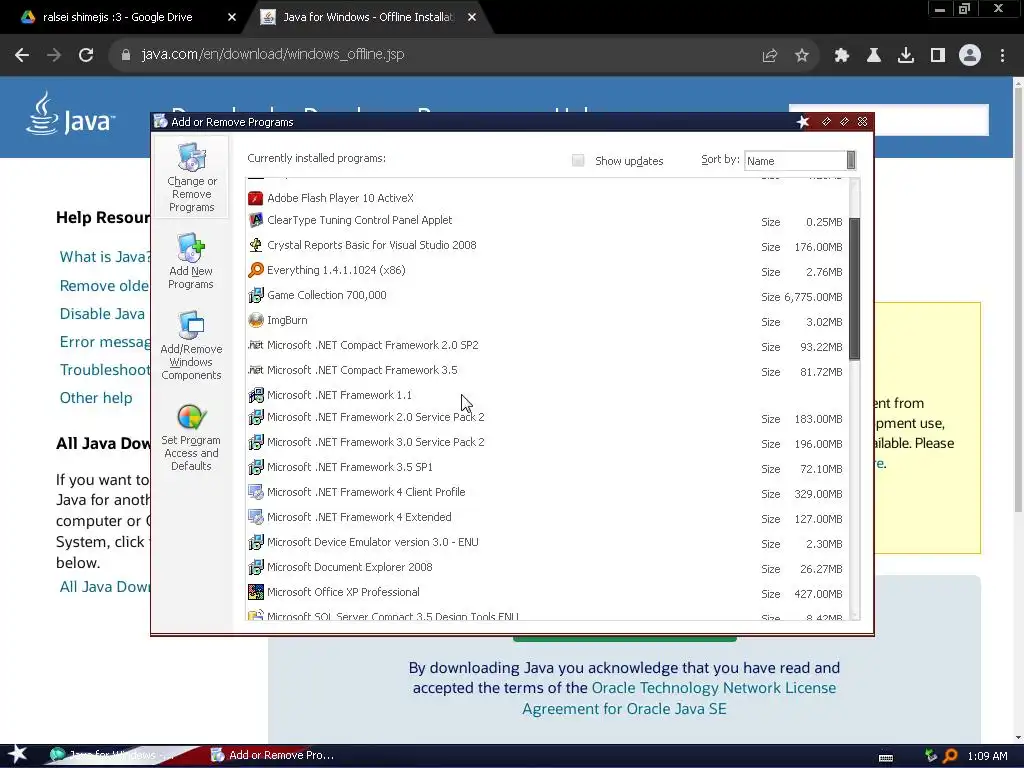
Task: Open Other help link
Action: [x=96, y=398]
